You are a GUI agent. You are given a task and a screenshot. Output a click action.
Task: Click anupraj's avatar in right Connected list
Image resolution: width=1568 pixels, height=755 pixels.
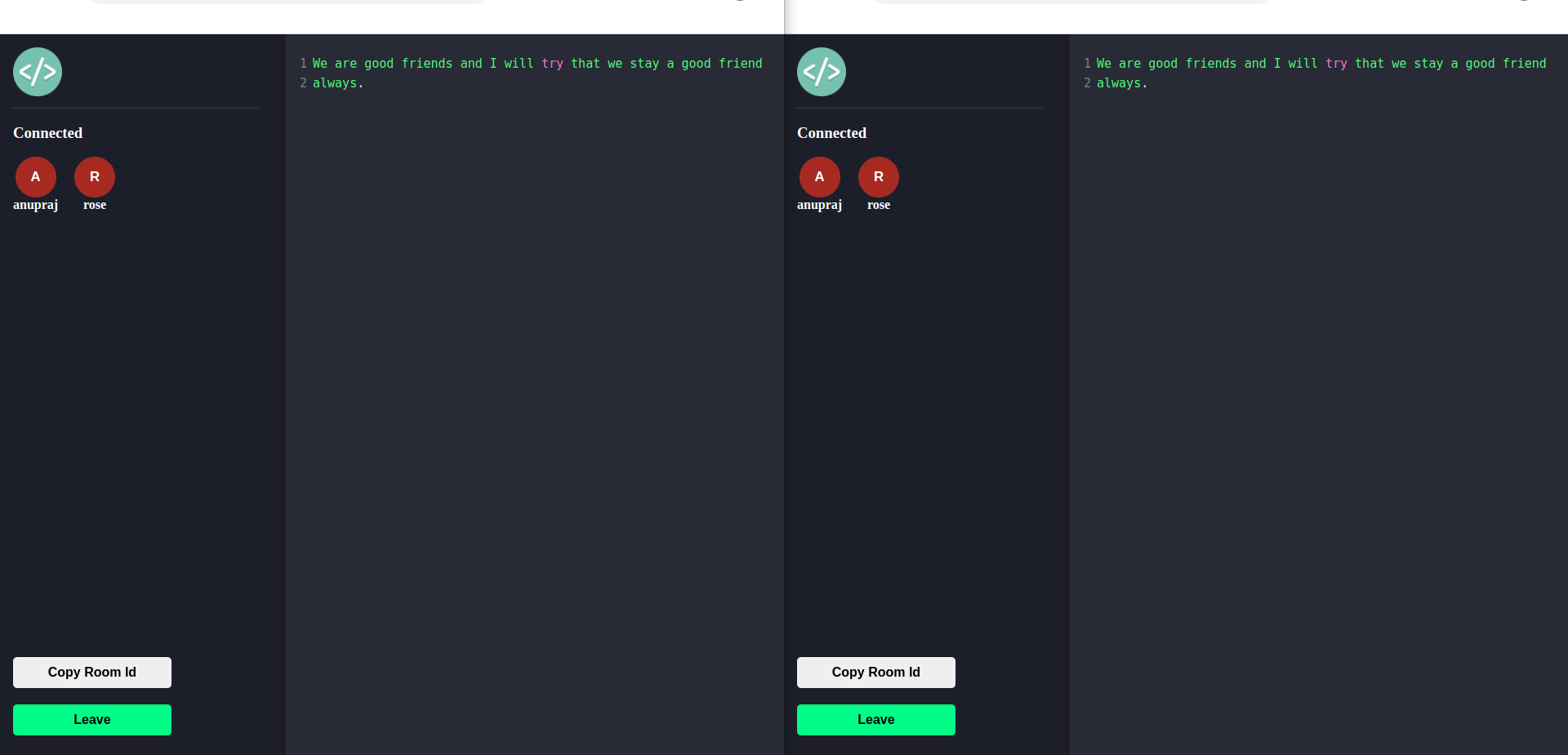pos(819,176)
